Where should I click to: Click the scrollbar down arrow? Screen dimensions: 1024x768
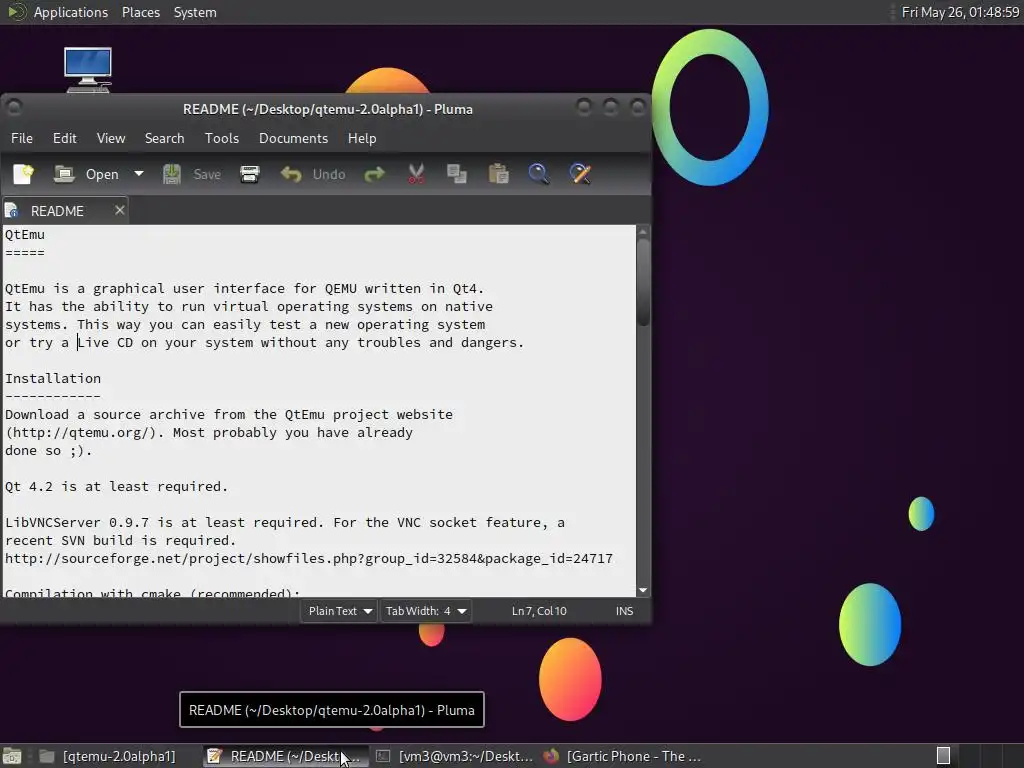click(643, 590)
